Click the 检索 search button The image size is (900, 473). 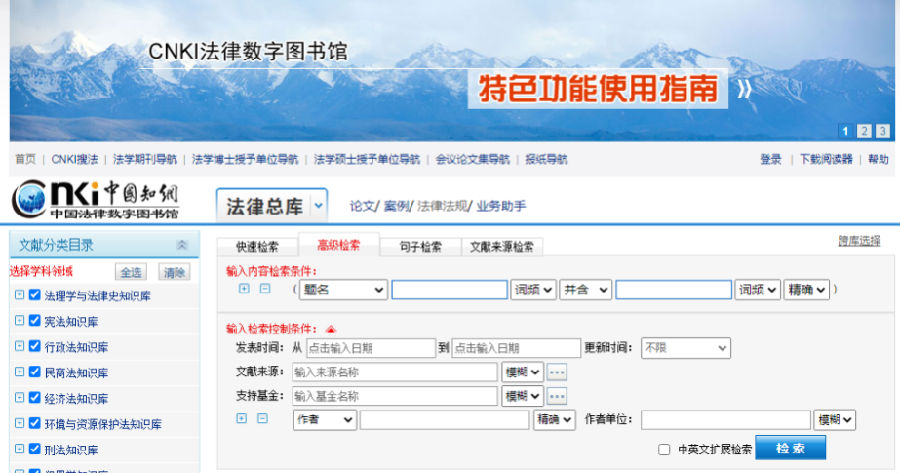[x=790, y=448]
